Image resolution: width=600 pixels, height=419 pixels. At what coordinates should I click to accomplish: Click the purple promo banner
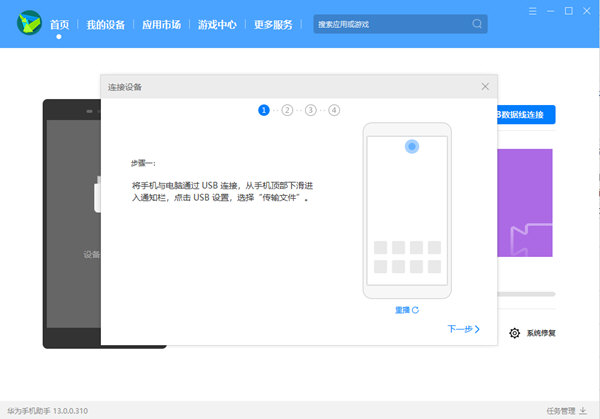click(x=525, y=203)
